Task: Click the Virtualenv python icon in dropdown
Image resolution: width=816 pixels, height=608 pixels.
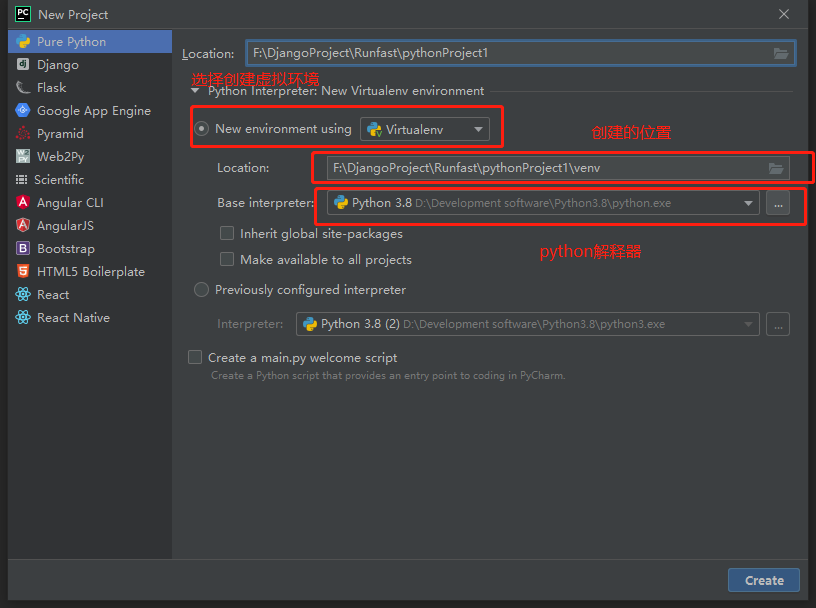Action: pos(374,129)
